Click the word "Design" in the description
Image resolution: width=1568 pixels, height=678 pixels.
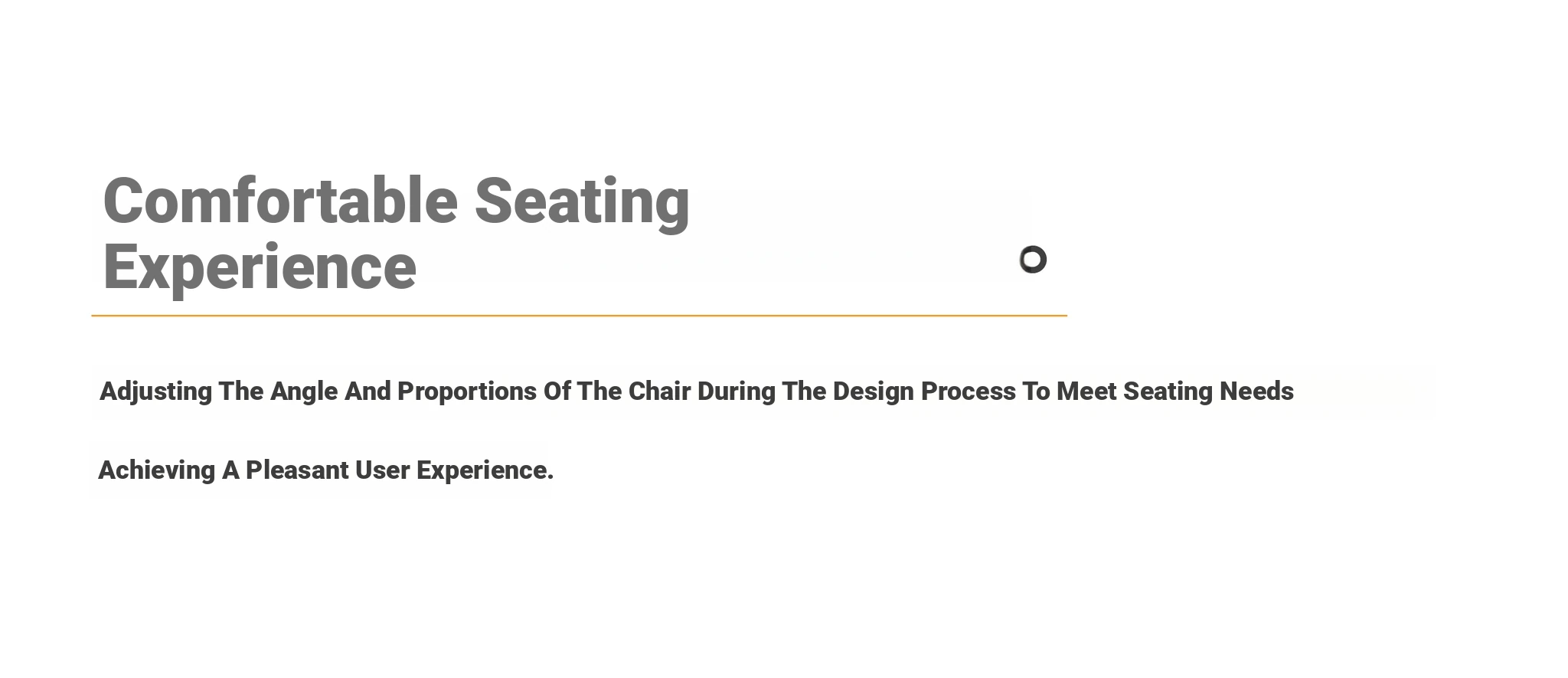[874, 391]
